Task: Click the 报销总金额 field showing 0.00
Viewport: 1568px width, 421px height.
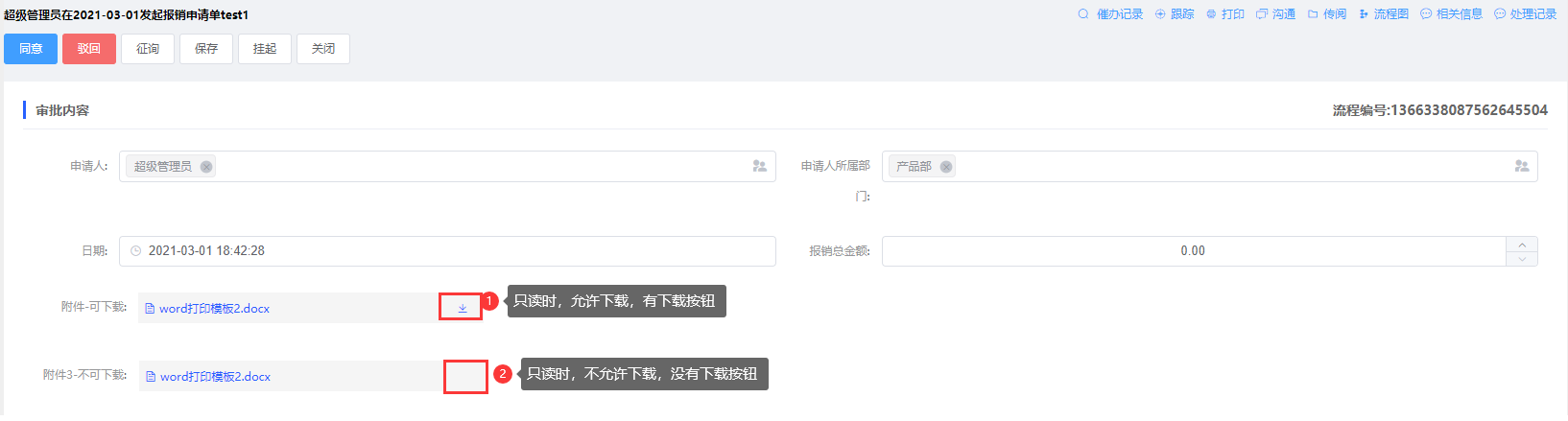Action: 1194,251
